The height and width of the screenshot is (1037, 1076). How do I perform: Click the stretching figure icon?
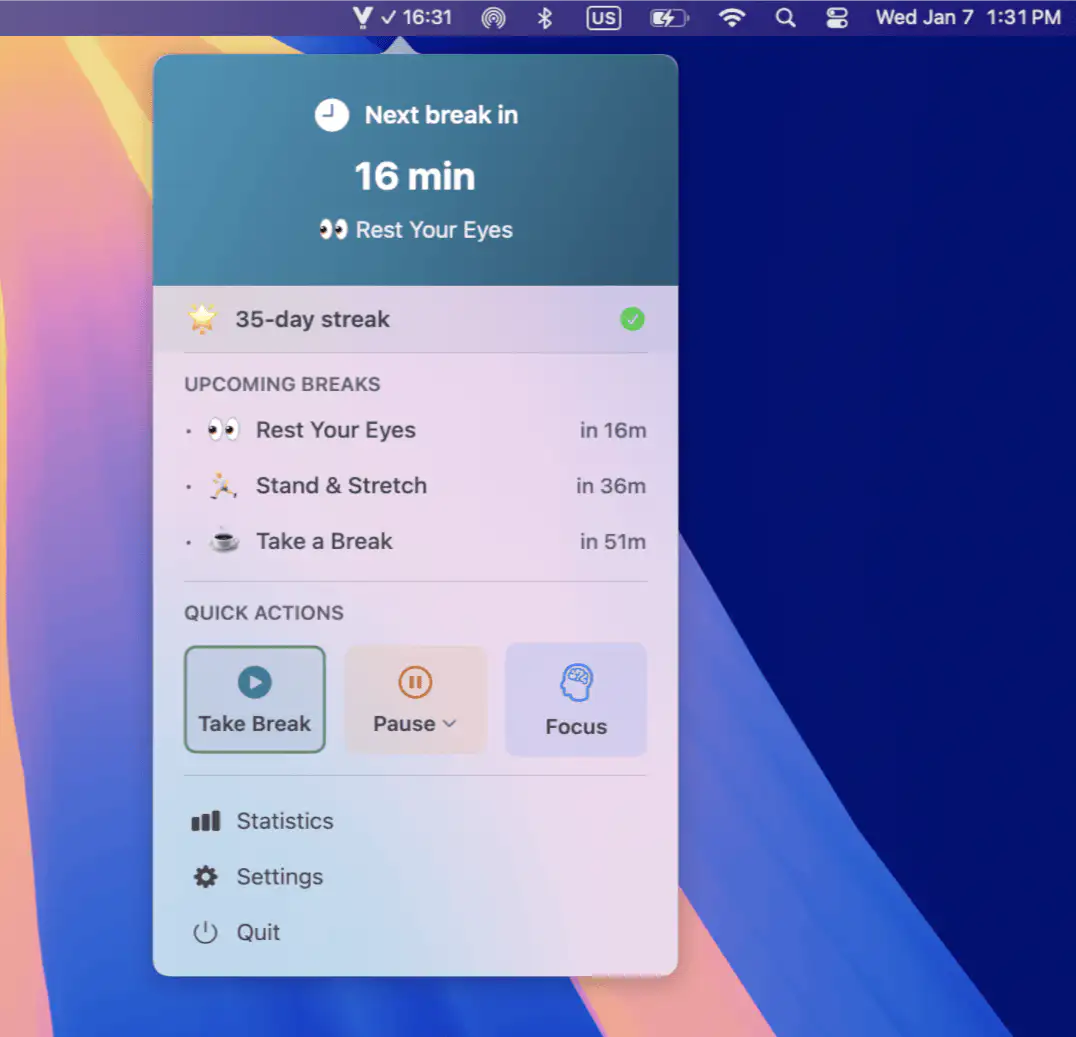point(224,486)
